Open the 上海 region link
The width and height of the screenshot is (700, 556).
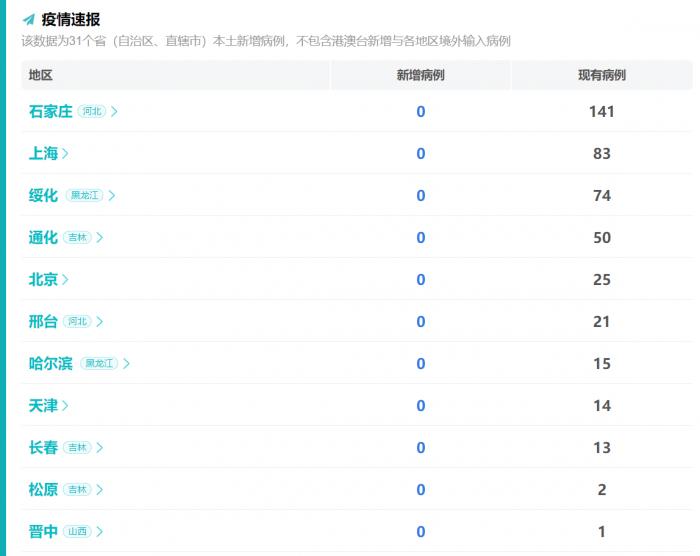pos(43,153)
